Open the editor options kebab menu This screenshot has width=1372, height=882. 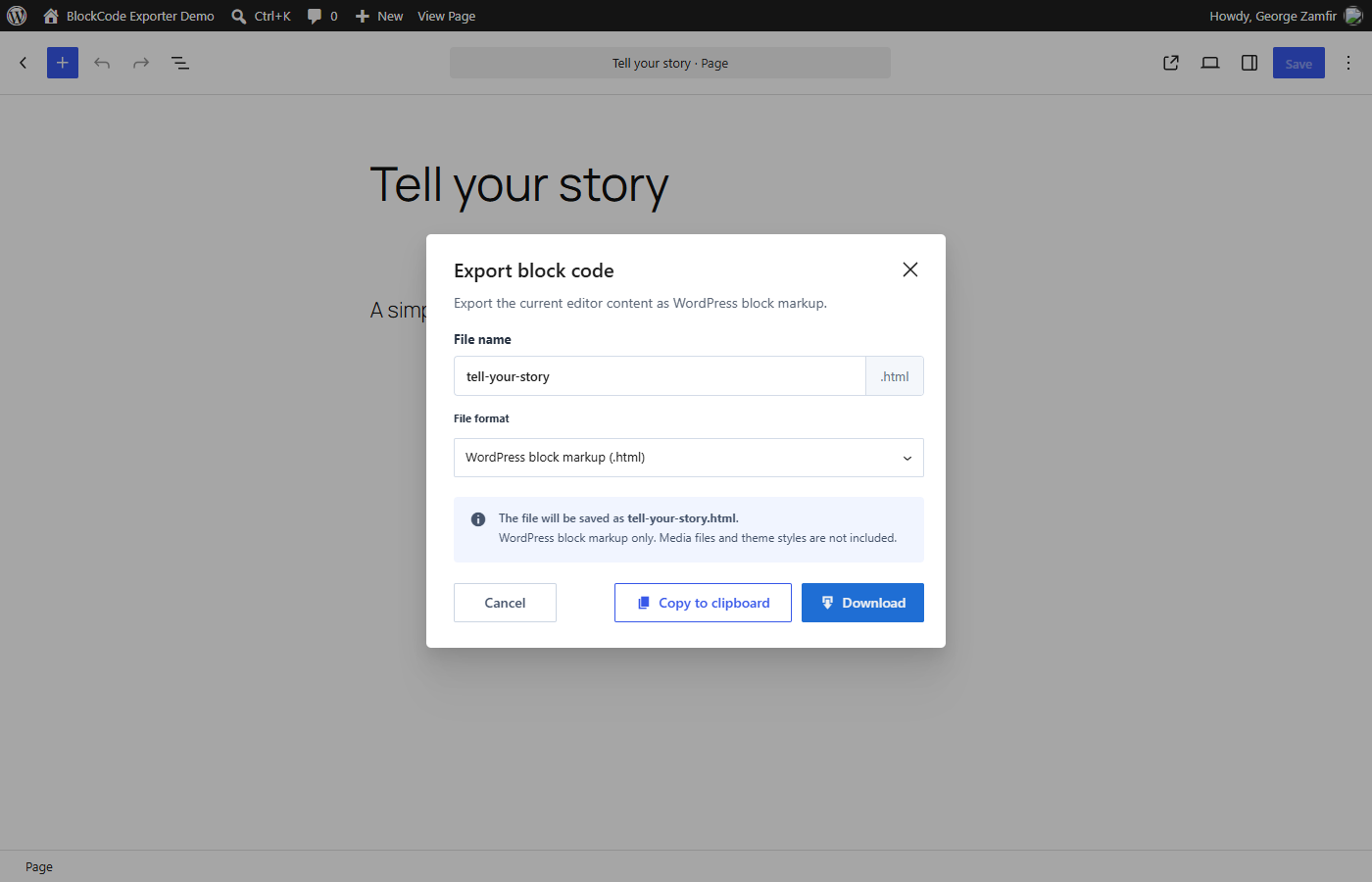(x=1348, y=63)
